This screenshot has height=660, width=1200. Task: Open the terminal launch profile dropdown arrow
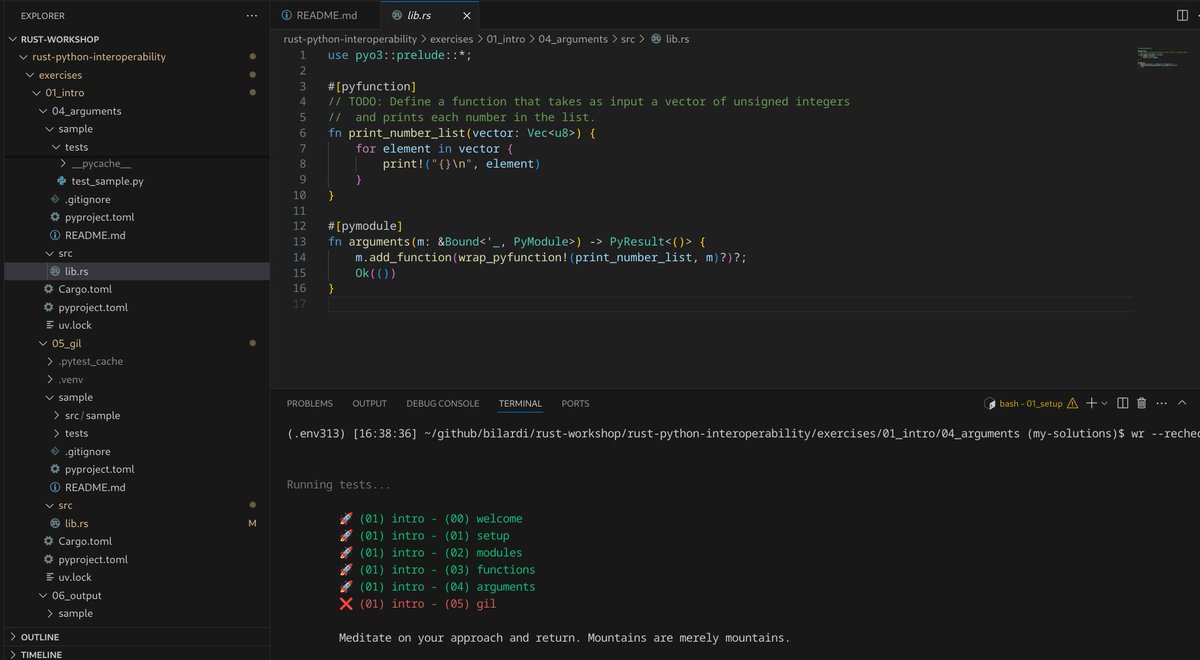pos(1103,403)
